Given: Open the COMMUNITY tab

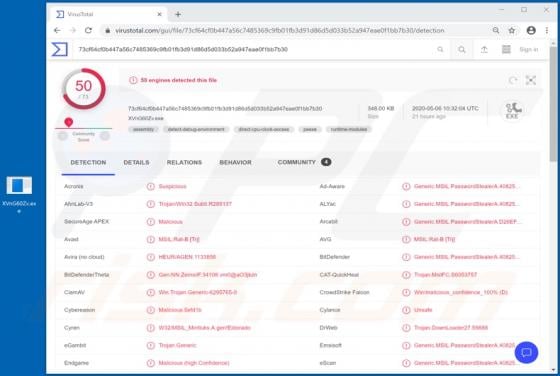Looking at the screenshot, I should click(304, 162).
